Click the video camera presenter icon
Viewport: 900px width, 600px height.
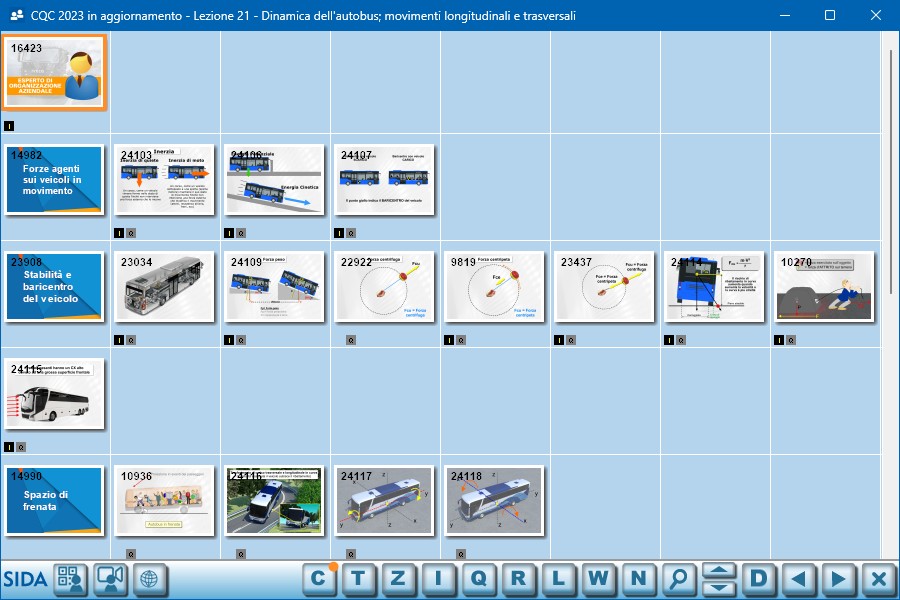click(110, 579)
